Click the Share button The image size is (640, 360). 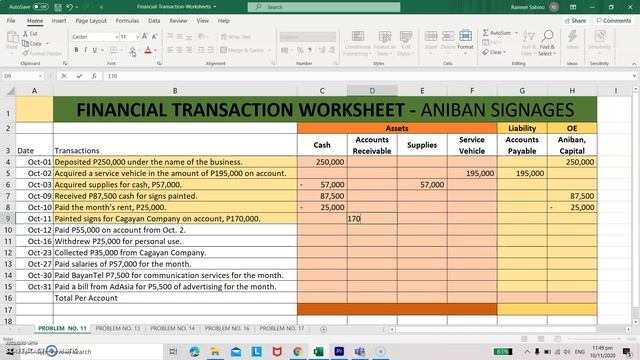576,20
